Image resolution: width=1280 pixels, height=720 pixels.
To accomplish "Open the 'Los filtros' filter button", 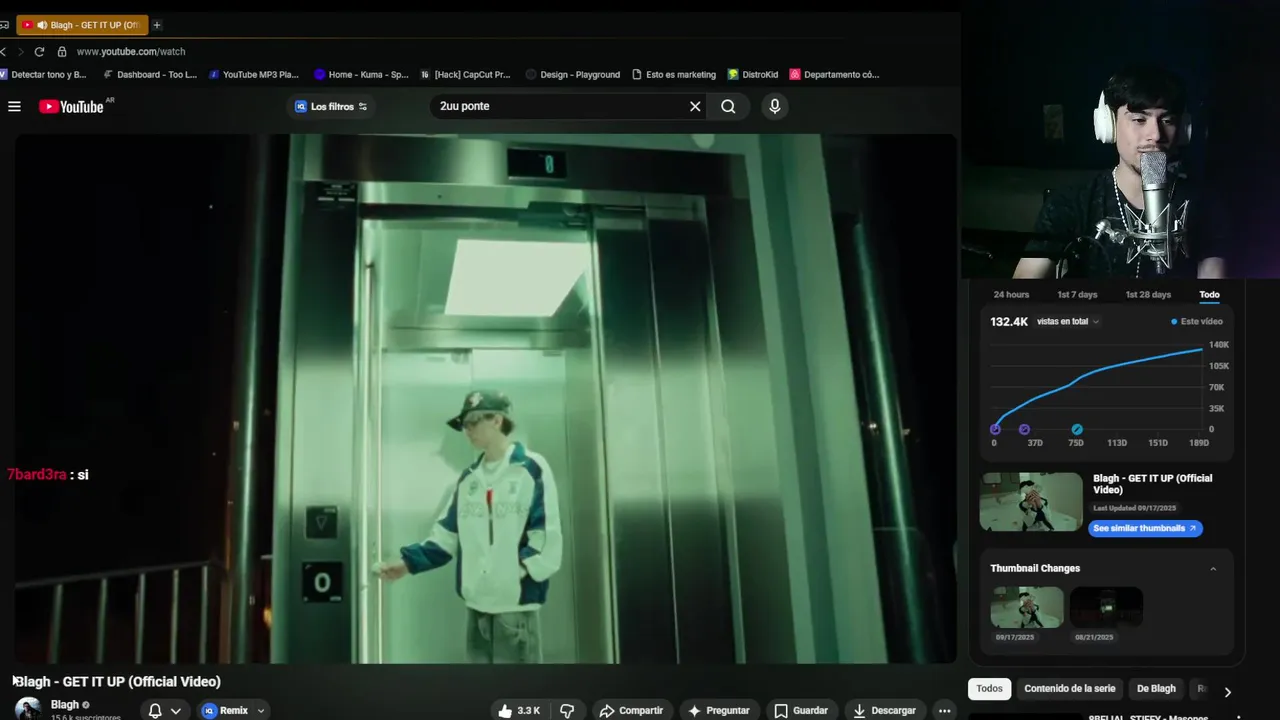I will pos(332,106).
